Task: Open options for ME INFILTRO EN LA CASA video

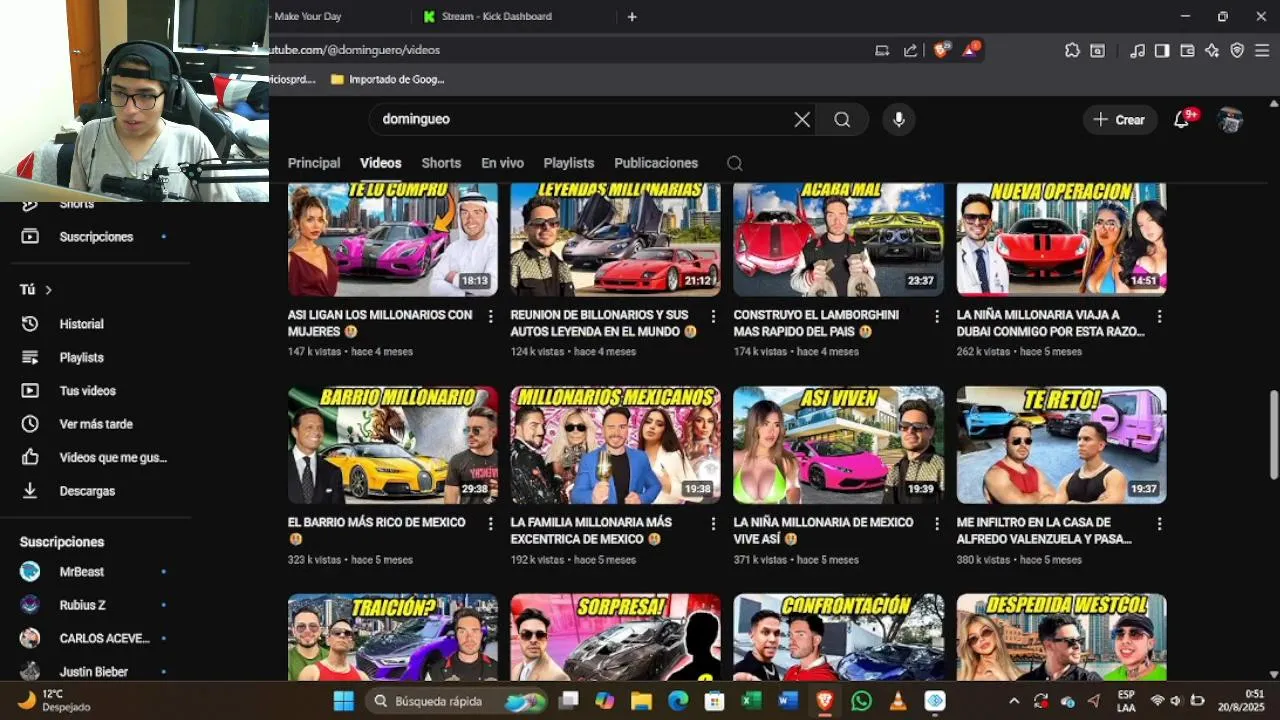Action: (x=1159, y=523)
